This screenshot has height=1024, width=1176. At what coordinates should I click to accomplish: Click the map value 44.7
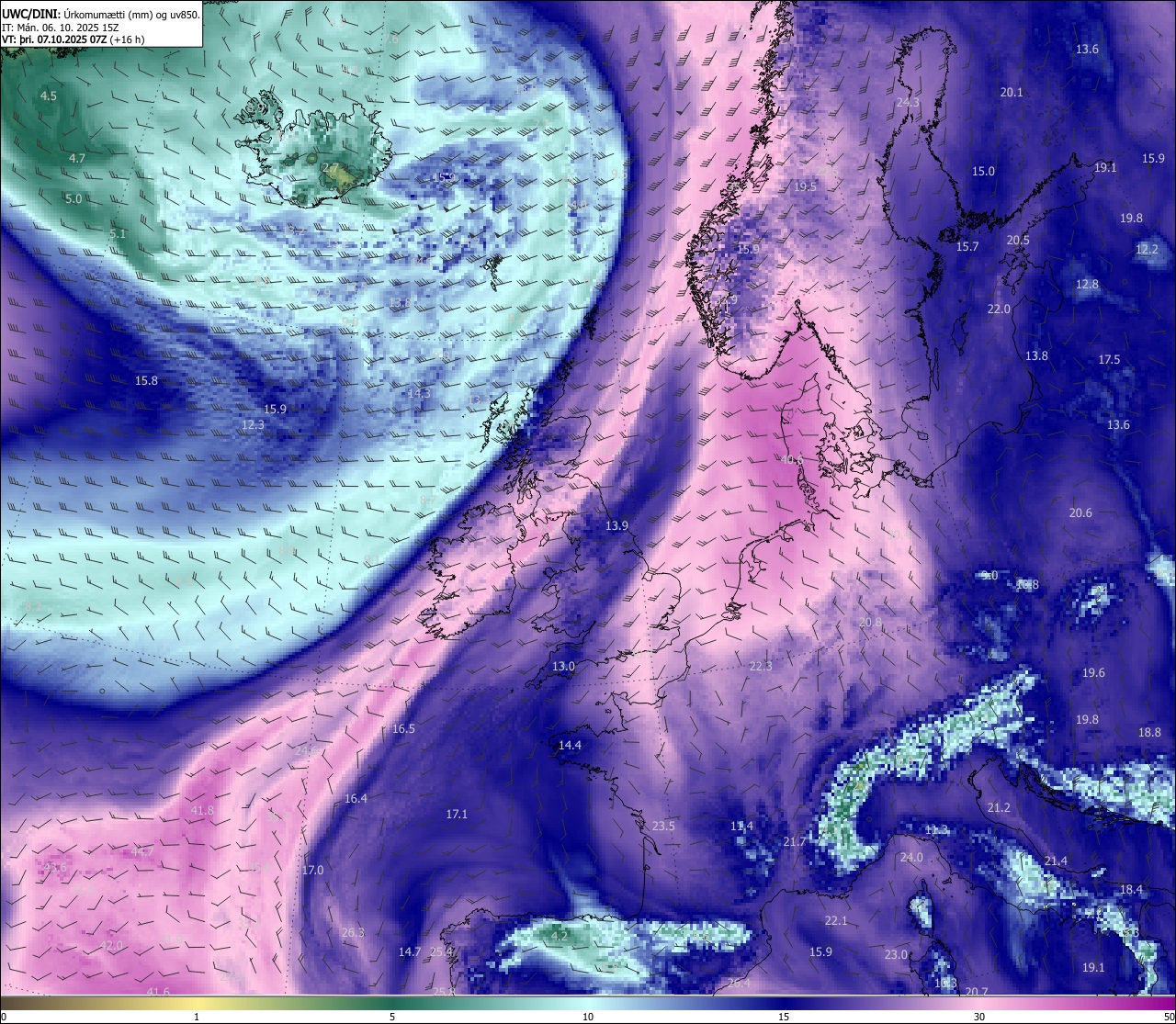click(142, 852)
